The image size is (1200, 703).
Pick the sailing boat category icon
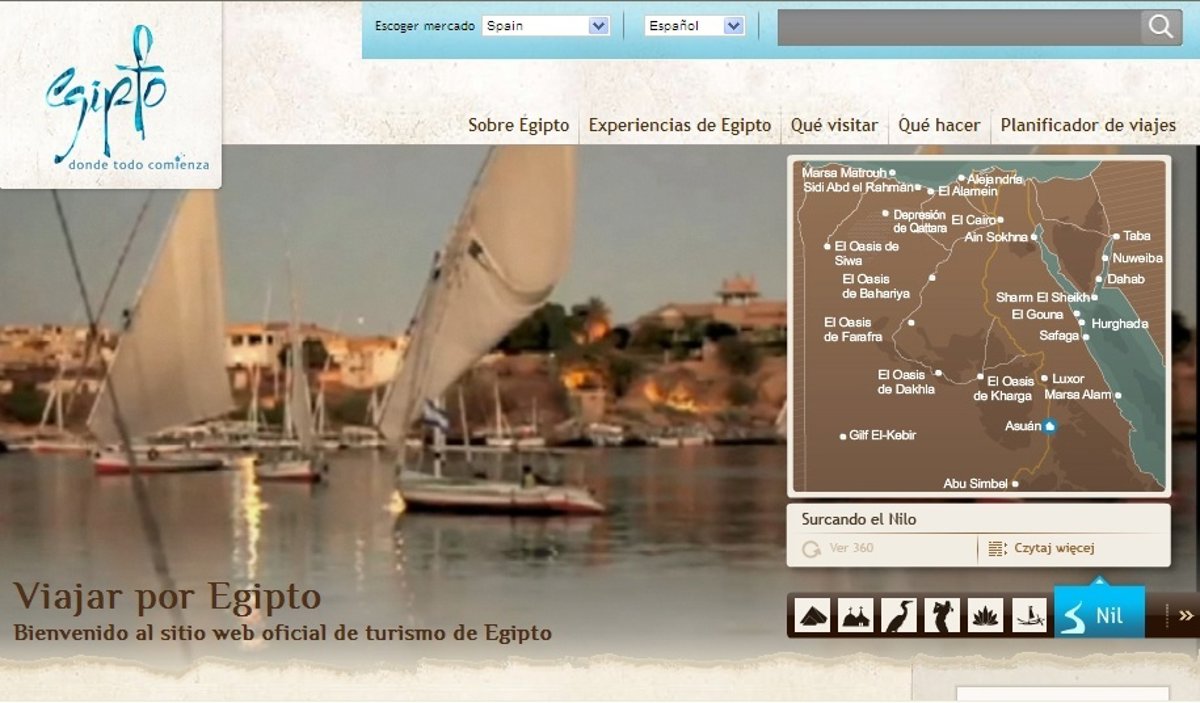(1029, 615)
